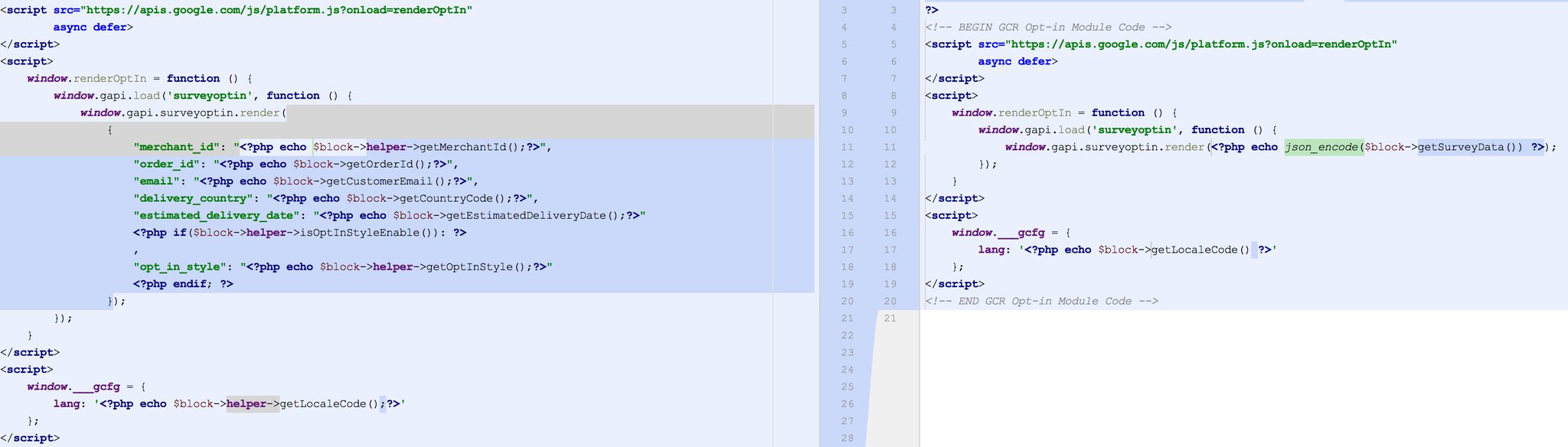
Task: Click the isOptInStyleEnable() php if line
Action: tap(299, 233)
